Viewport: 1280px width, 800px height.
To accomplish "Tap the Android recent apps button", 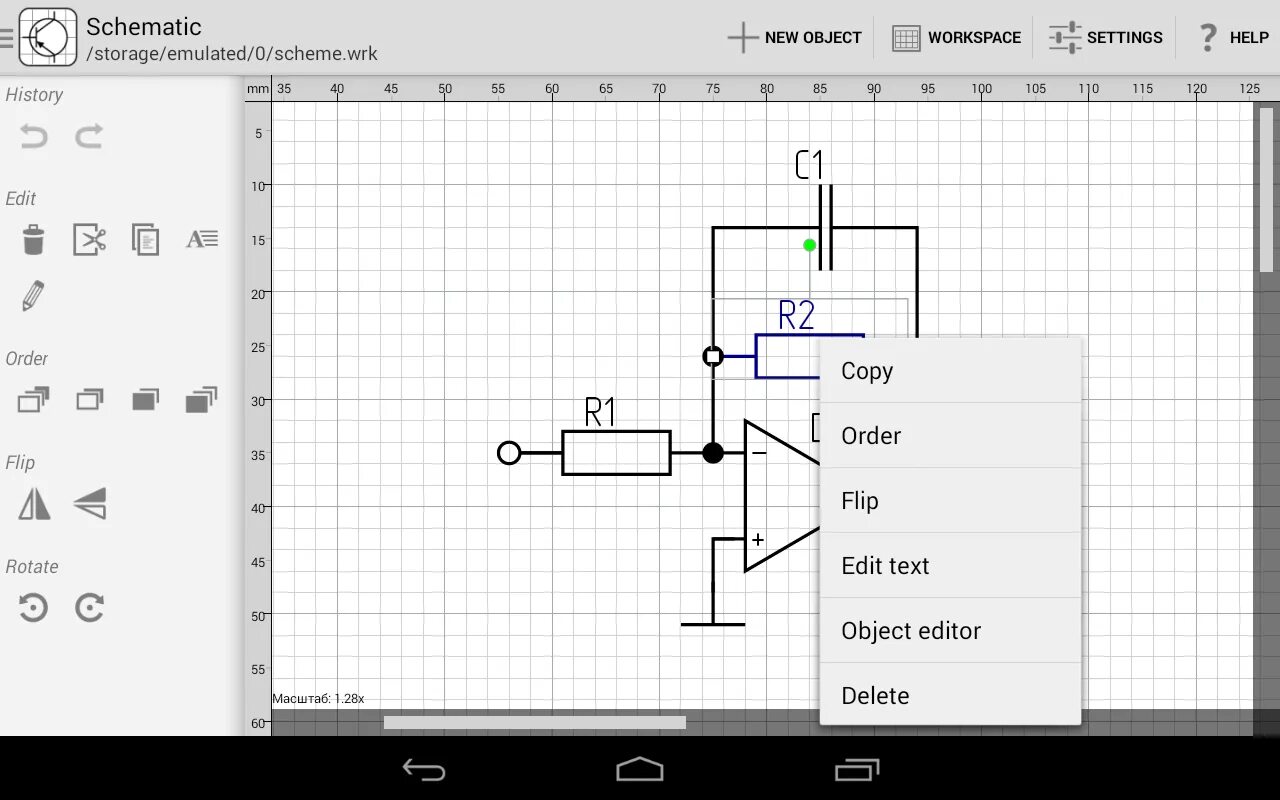I will click(x=857, y=769).
